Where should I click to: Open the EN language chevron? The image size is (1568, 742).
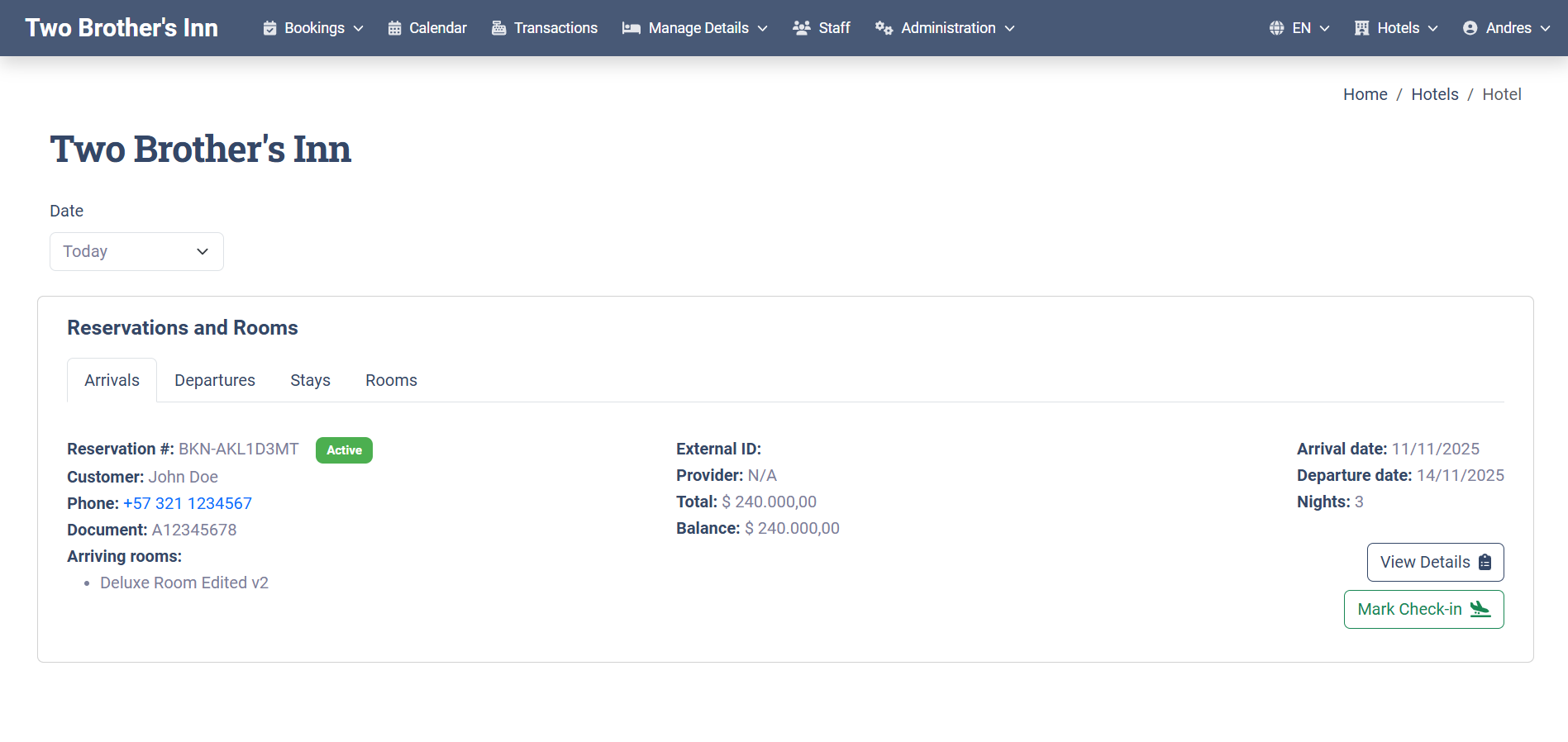pos(1324,28)
